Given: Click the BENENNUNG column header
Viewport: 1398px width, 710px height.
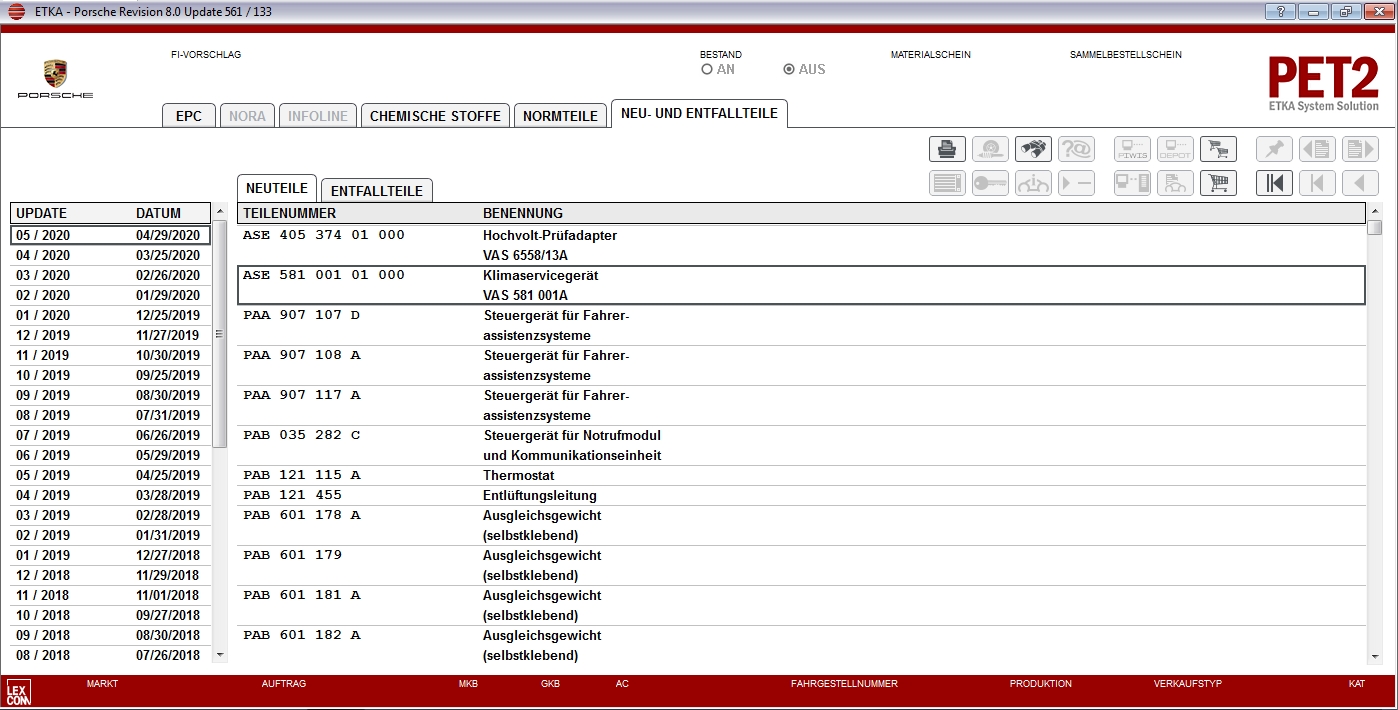Looking at the screenshot, I should [x=523, y=213].
